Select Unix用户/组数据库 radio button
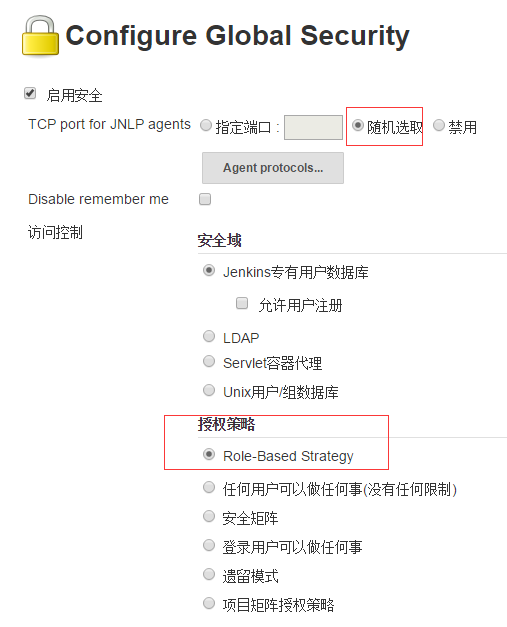The width and height of the screenshot is (507, 627). pos(209,390)
